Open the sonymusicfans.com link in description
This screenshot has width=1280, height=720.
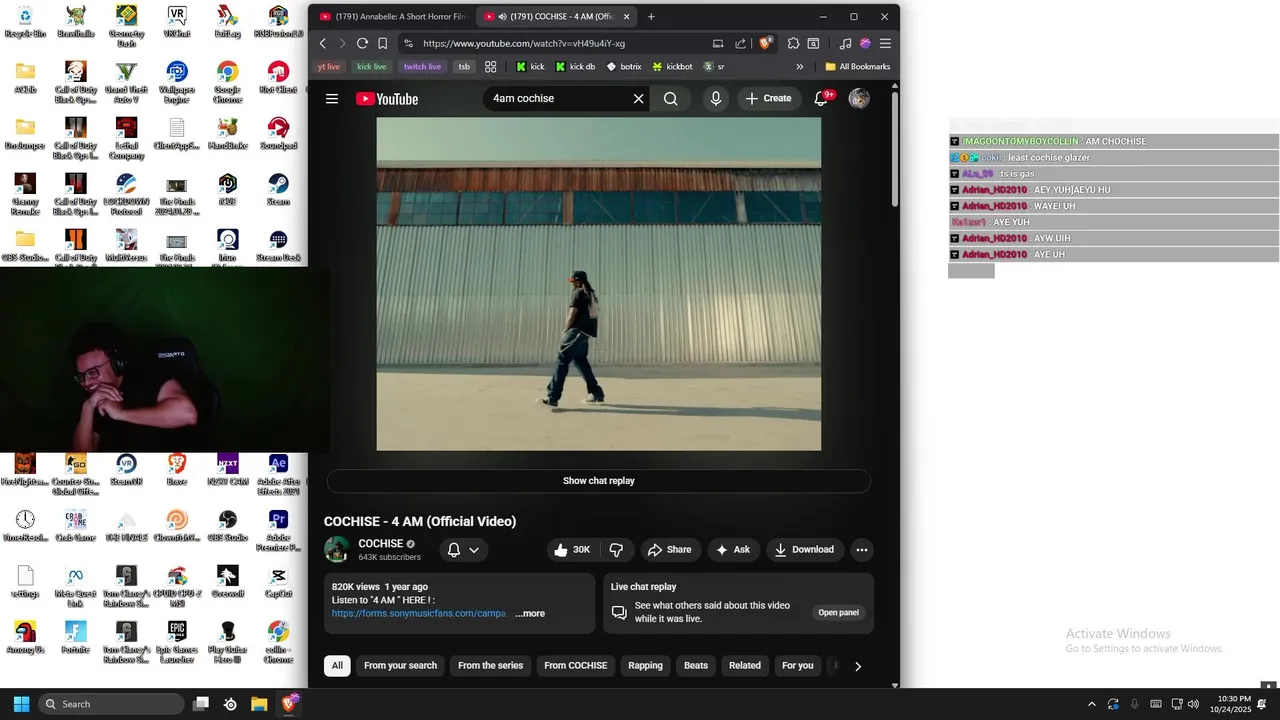point(419,614)
